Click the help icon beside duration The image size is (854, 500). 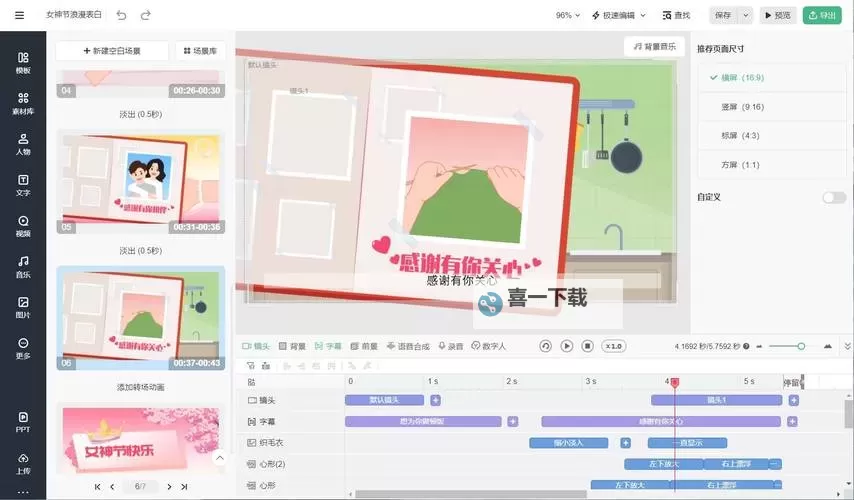[x=746, y=346]
